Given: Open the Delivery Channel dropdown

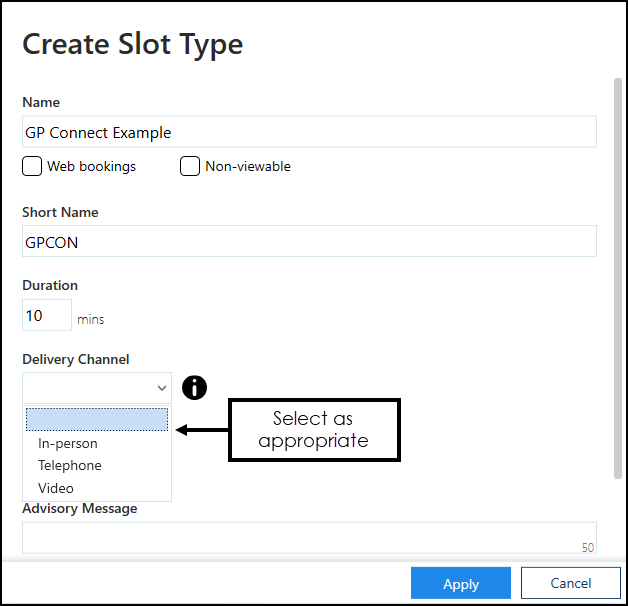Looking at the screenshot, I should pos(97,388).
